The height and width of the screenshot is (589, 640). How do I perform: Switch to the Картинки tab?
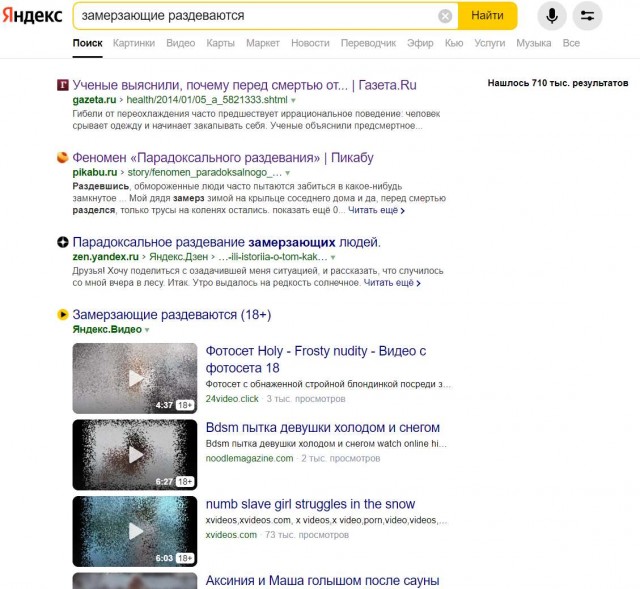coord(134,43)
